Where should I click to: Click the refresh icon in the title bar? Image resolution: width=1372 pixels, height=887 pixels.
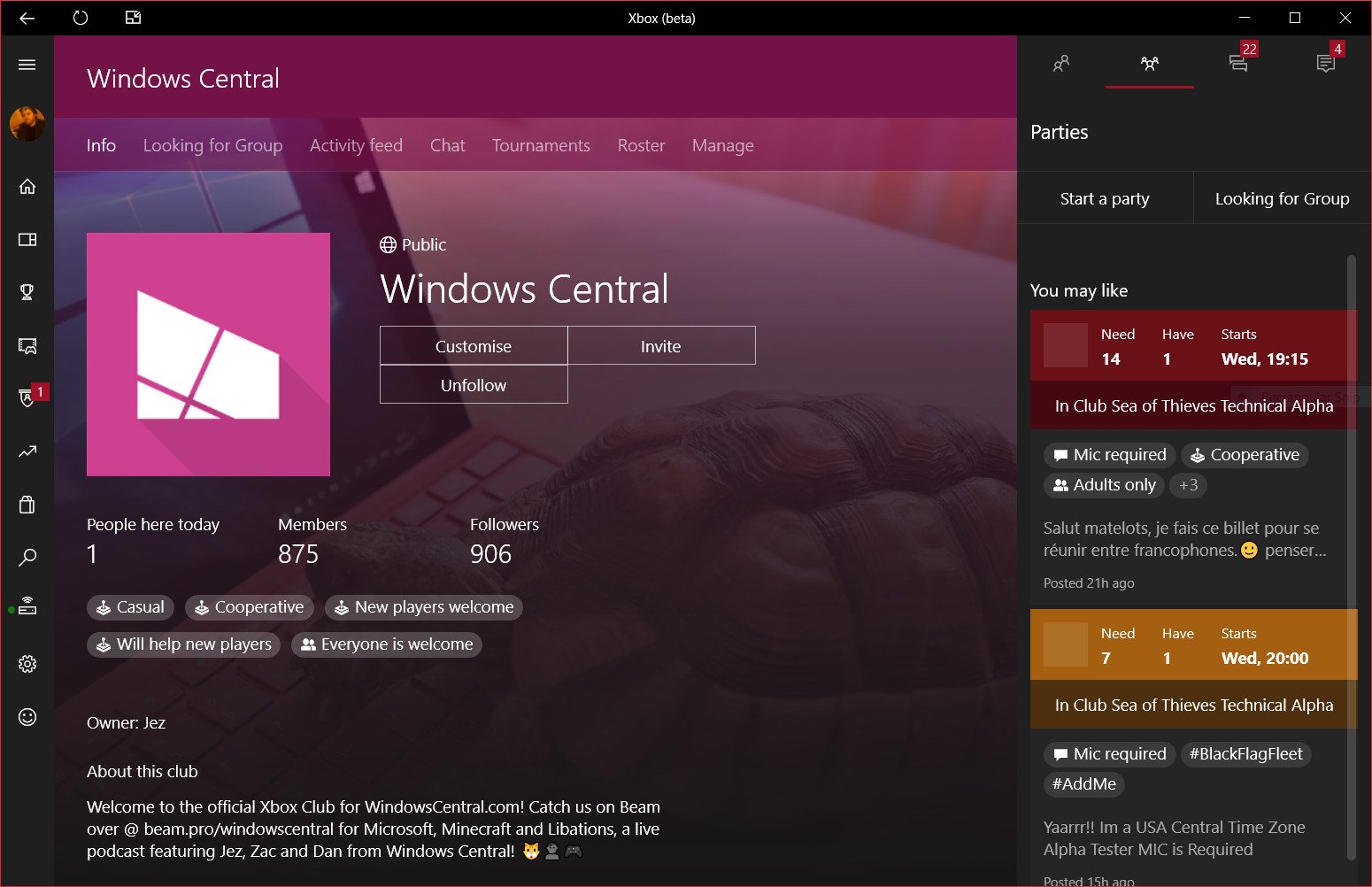coord(81,18)
